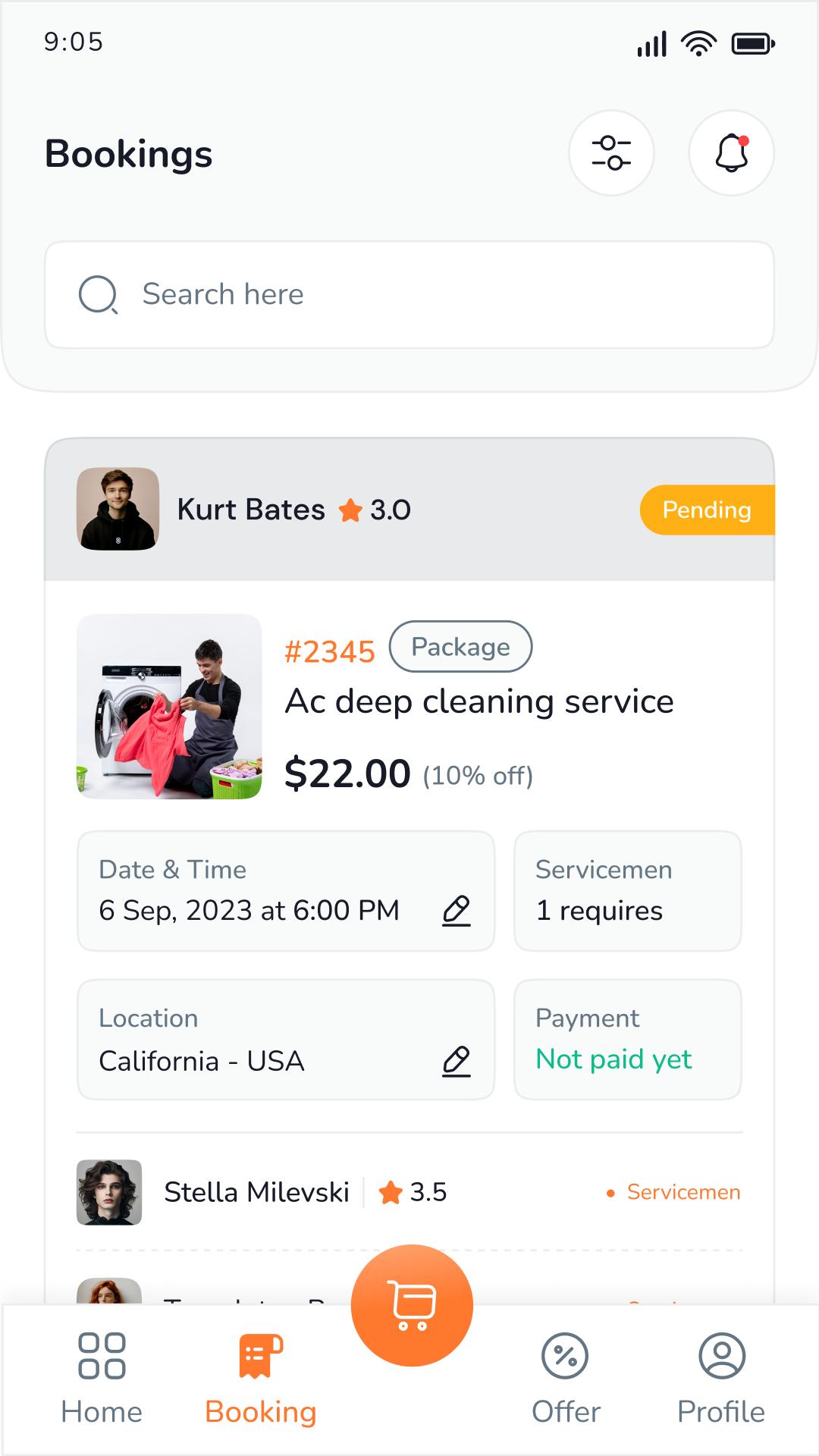Open the floating cart button
The width and height of the screenshot is (819, 1456).
tap(412, 1305)
